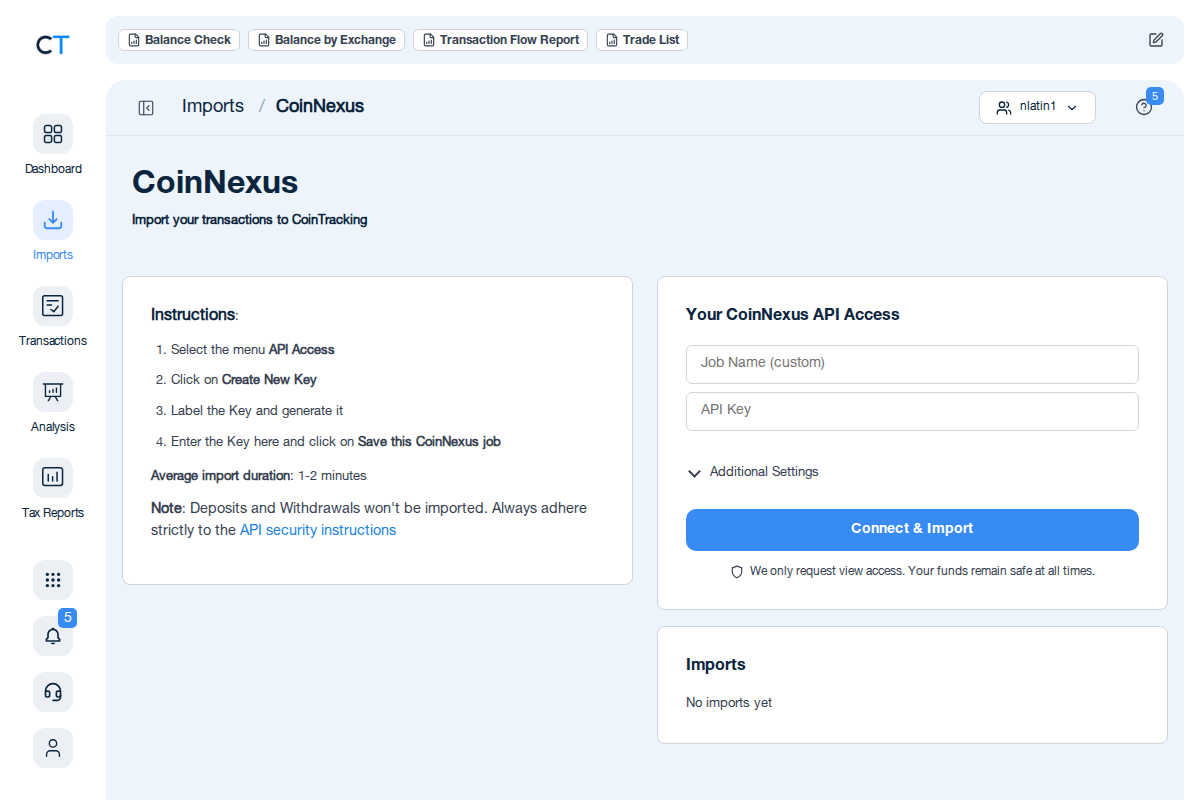The height and width of the screenshot is (800, 1200).
Task: Open the API security instructions link
Action: (318, 530)
